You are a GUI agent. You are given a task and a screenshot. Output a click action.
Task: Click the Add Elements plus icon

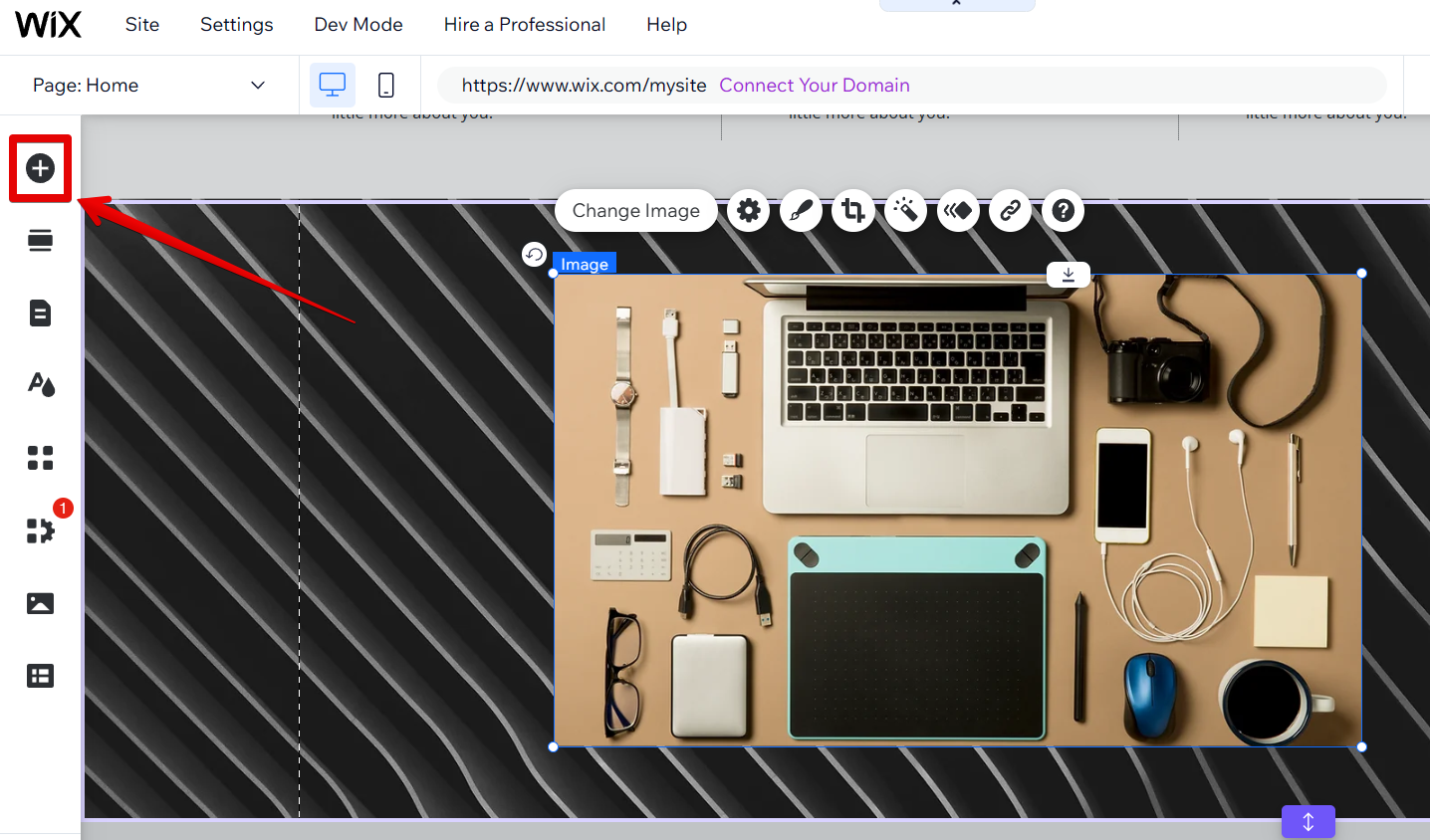click(x=40, y=168)
